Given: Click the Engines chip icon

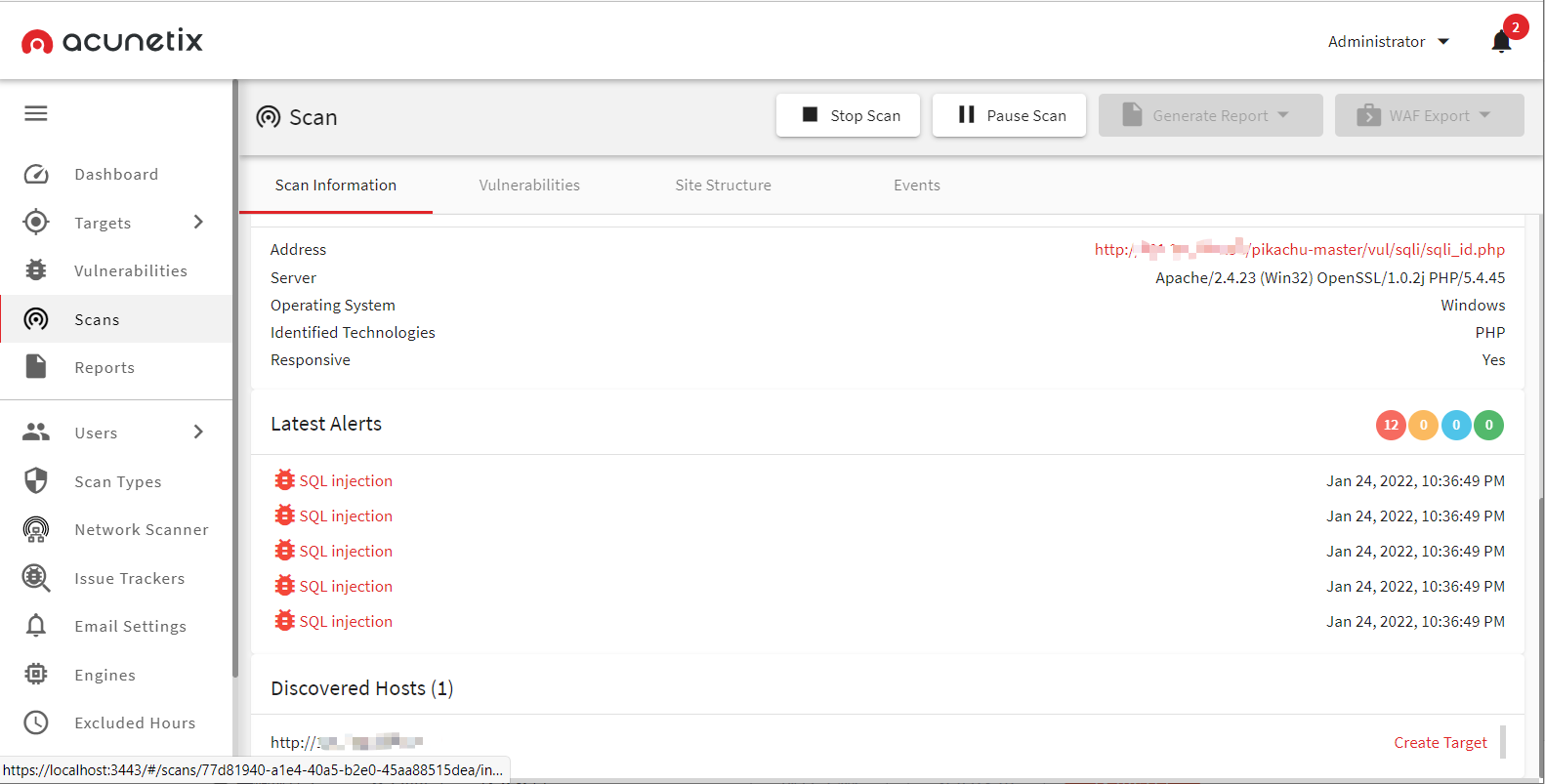Looking at the screenshot, I should (36, 674).
